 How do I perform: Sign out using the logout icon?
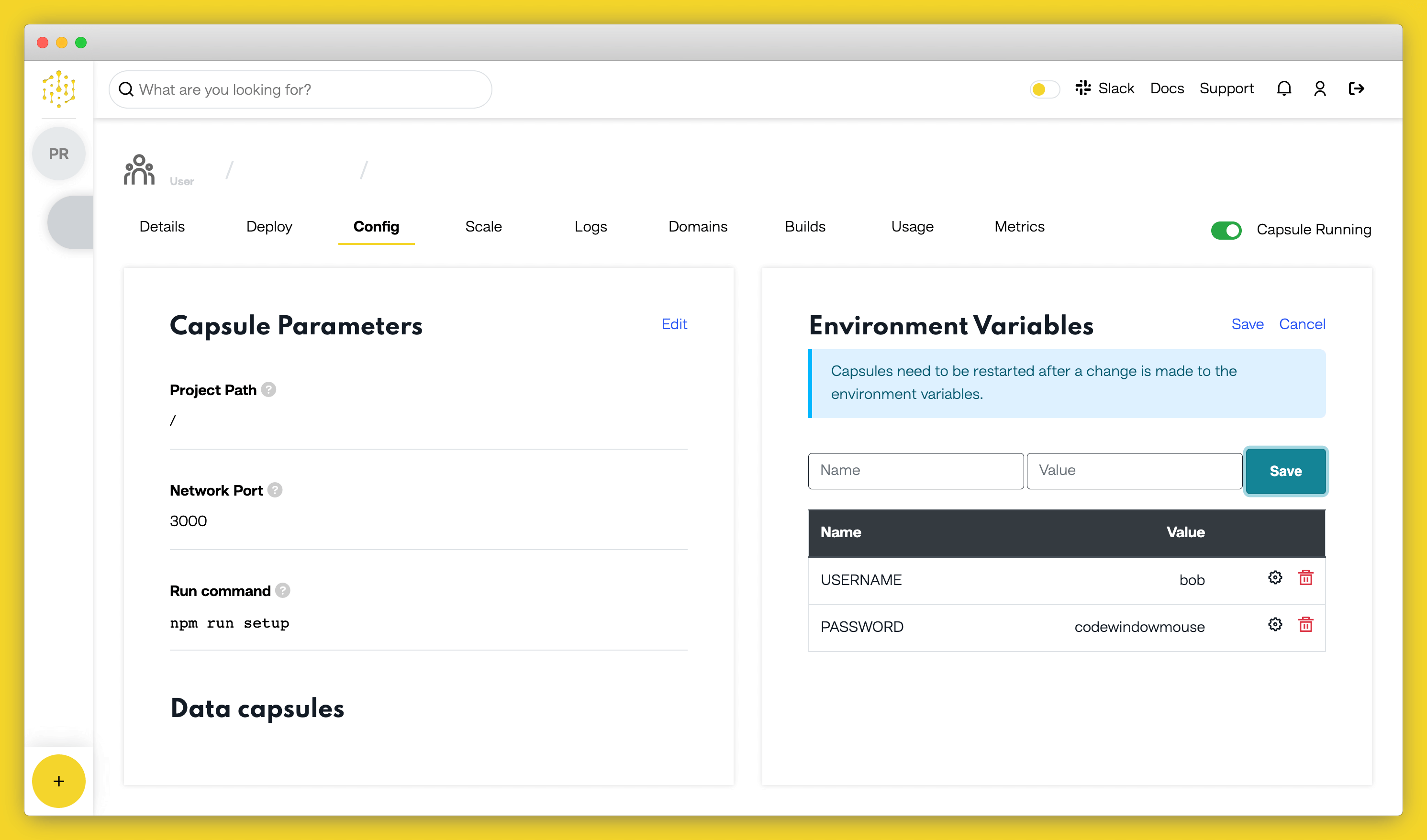(1357, 88)
